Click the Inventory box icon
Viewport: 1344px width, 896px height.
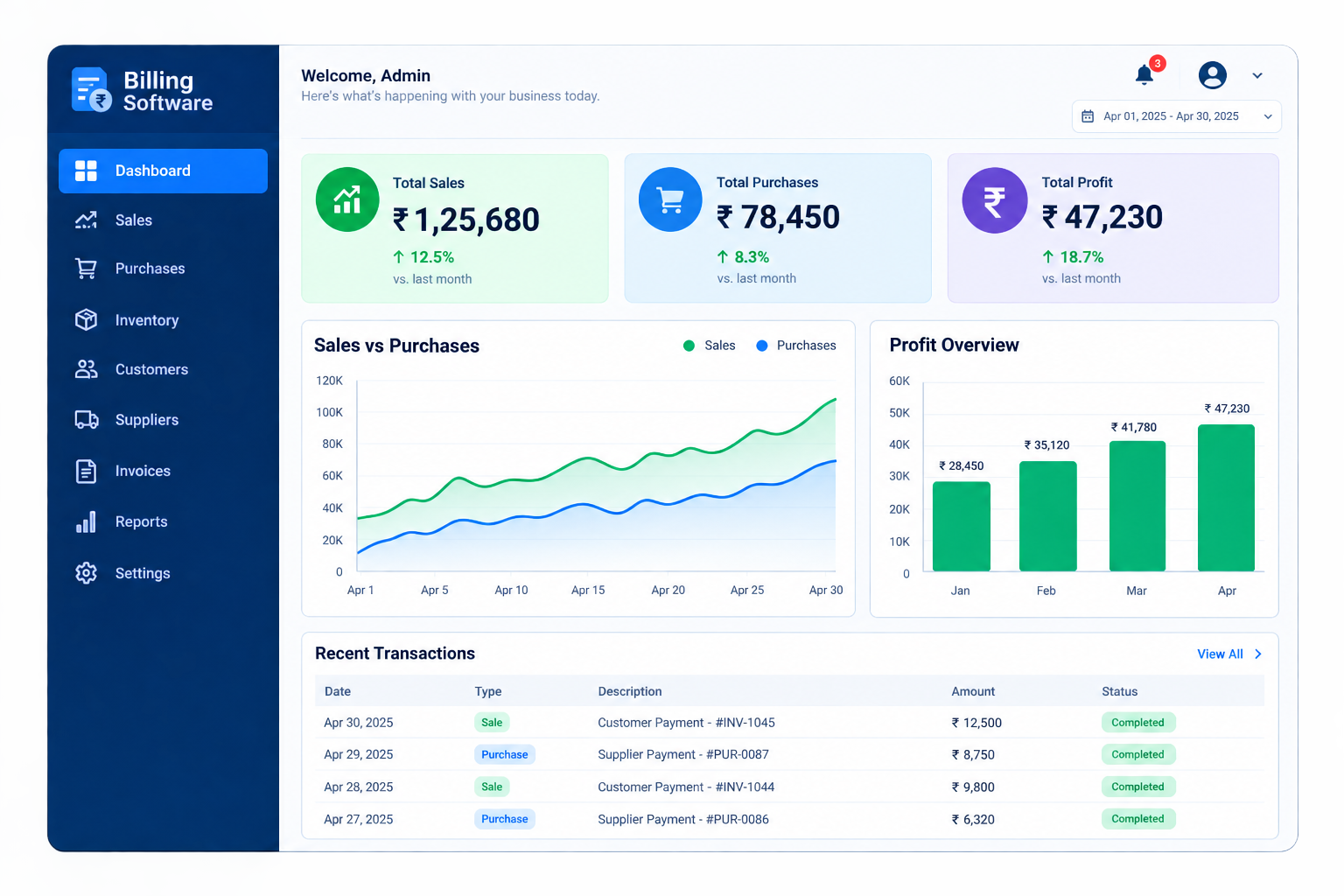pyautogui.click(x=86, y=320)
